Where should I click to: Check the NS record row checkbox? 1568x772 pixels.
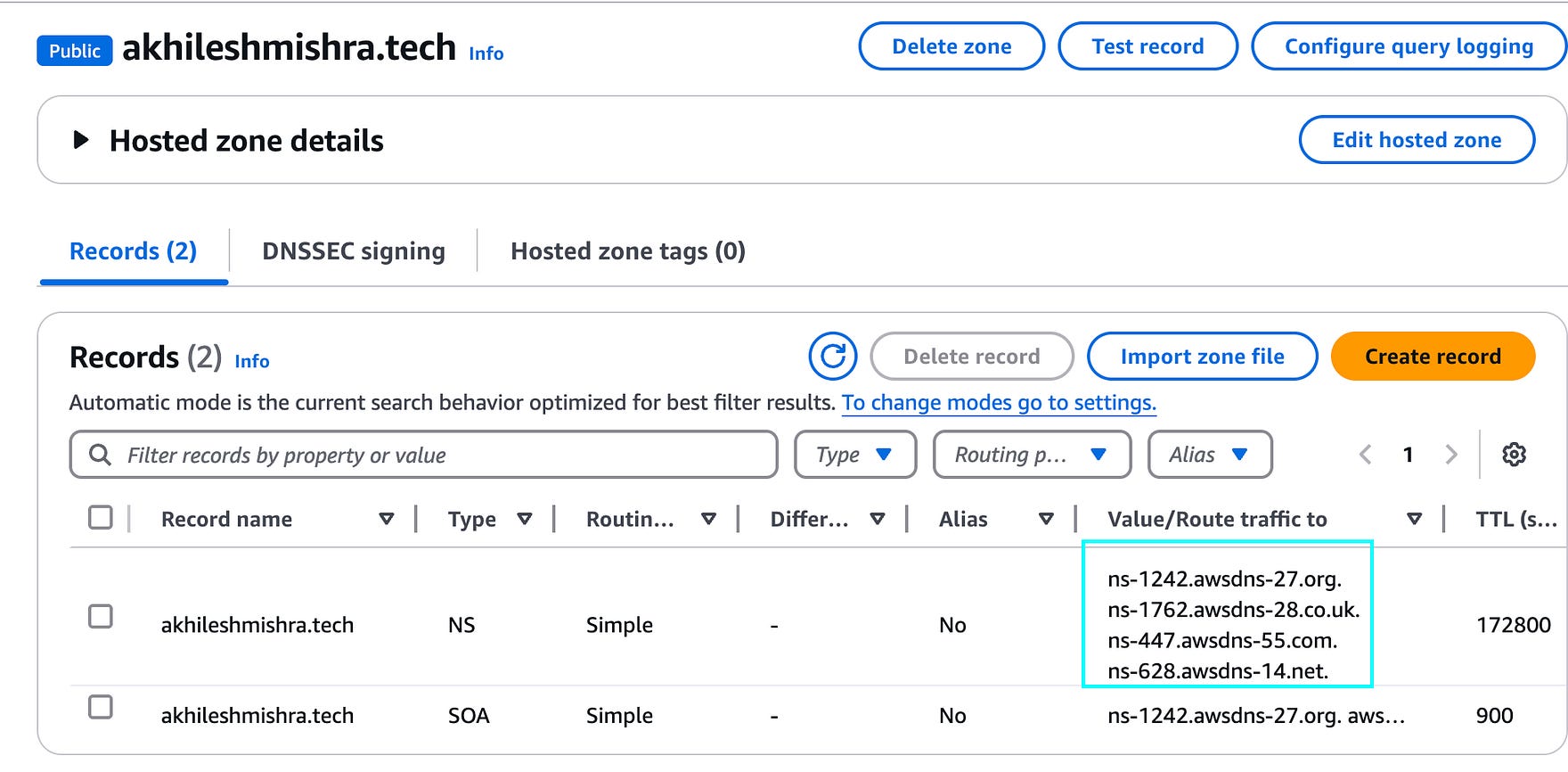pos(101,616)
